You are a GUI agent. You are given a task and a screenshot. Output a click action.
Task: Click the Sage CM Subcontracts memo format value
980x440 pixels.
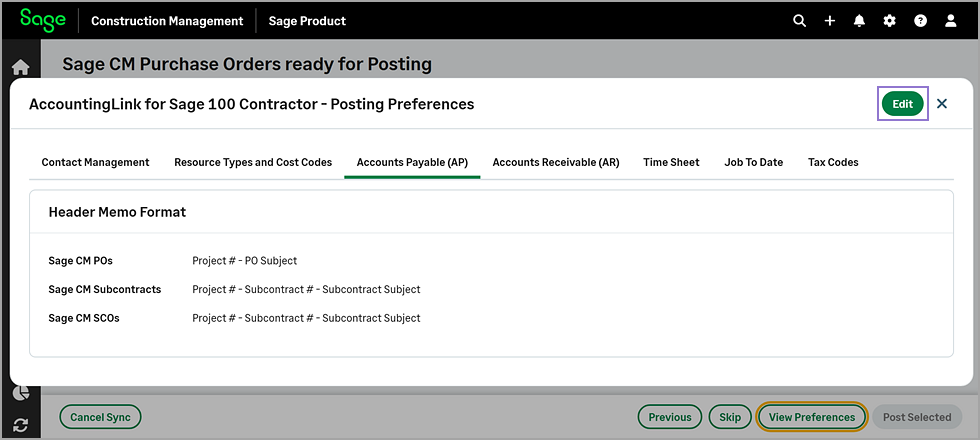click(x=306, y=289)
